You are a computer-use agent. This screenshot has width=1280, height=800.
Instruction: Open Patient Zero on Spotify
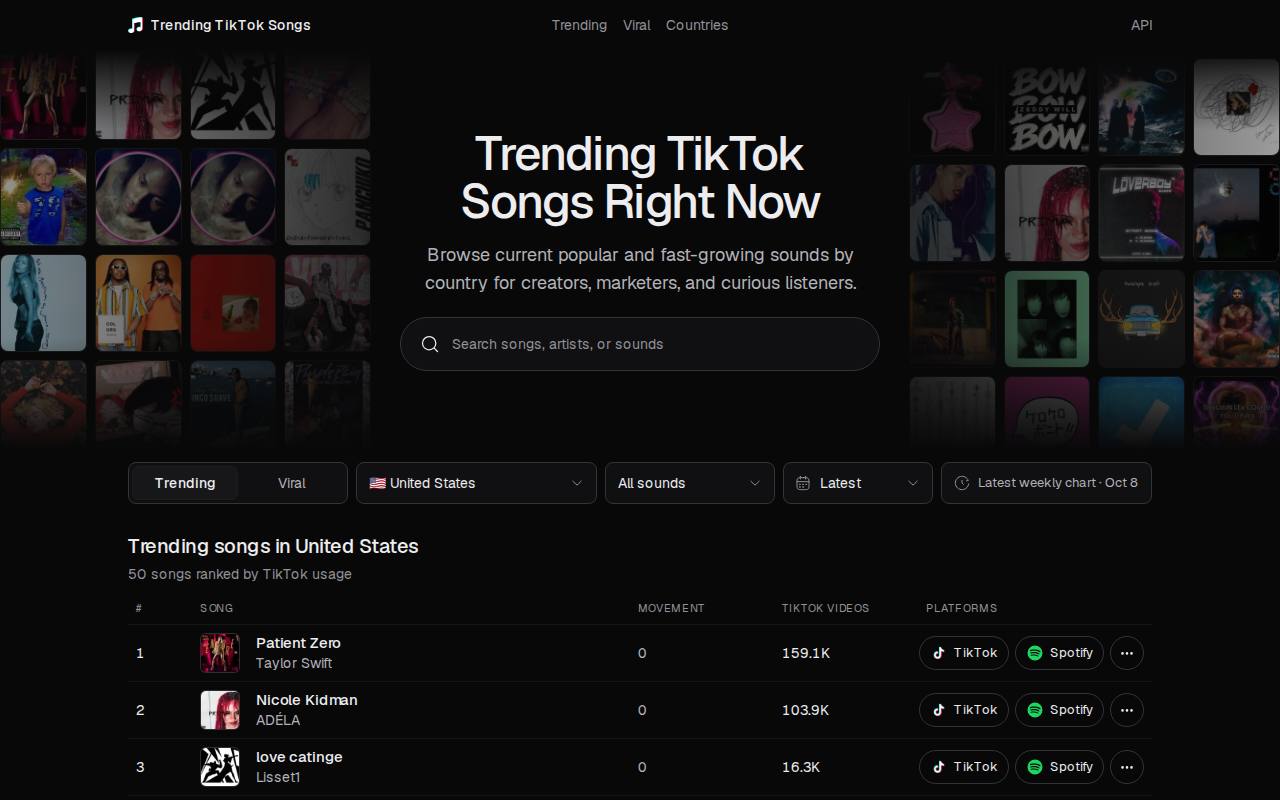coord(1059,653)
